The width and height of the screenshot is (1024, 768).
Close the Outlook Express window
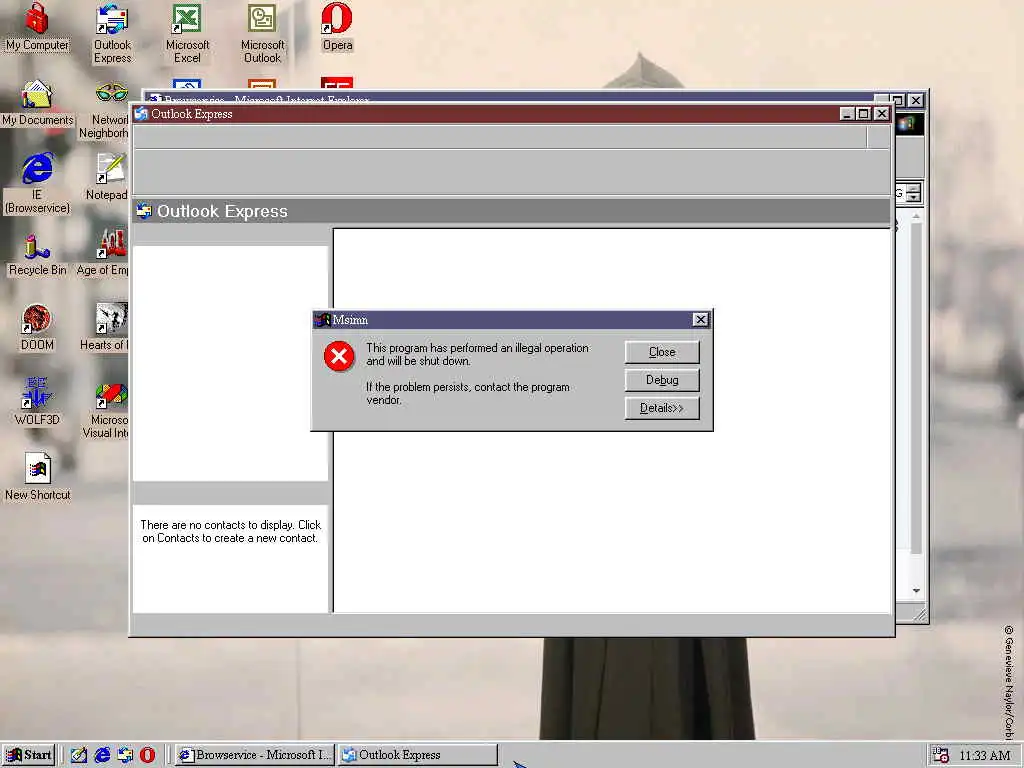[882, 114]
